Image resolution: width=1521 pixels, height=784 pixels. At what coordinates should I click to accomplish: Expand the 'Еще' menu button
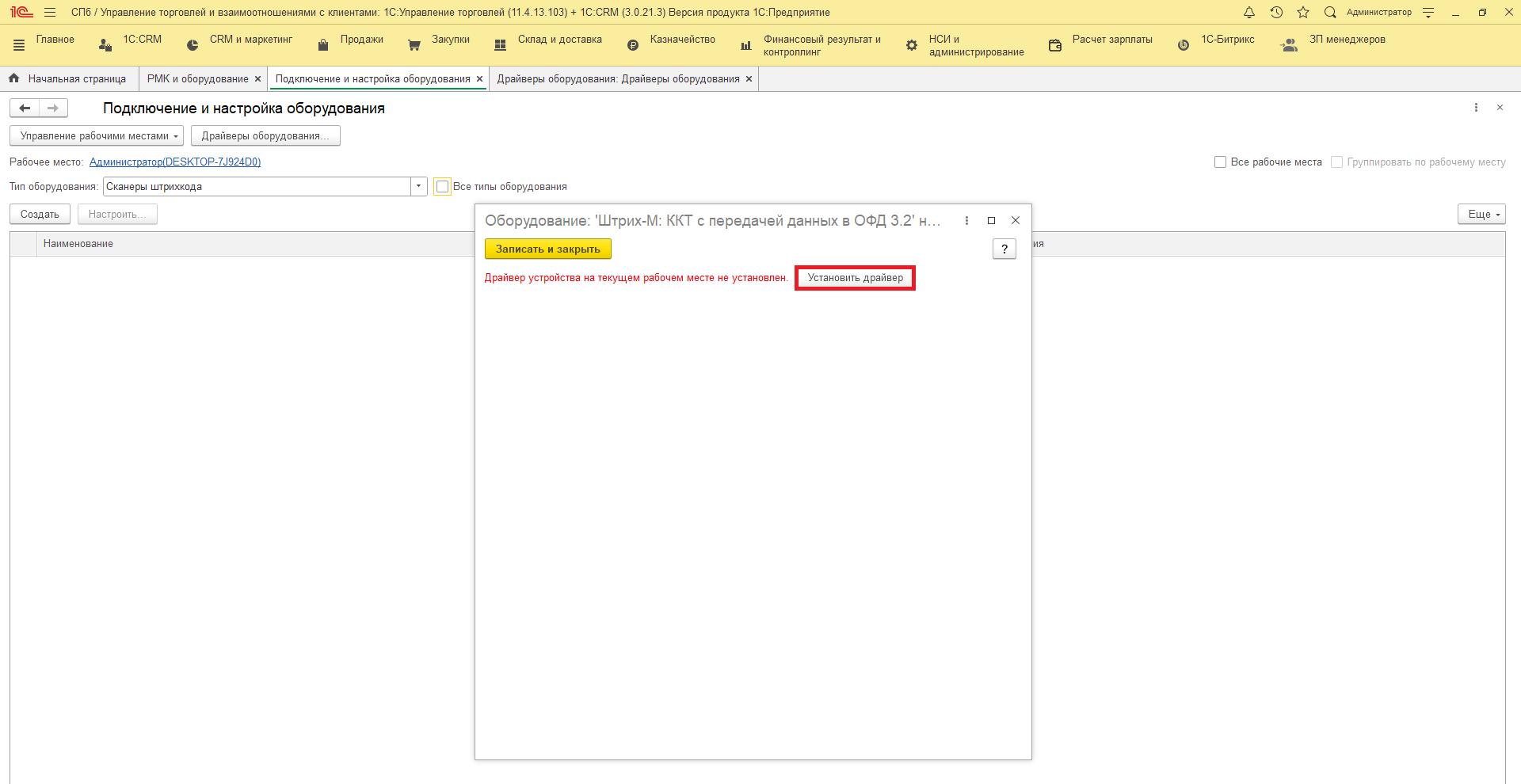click(x=1481, y=215)
